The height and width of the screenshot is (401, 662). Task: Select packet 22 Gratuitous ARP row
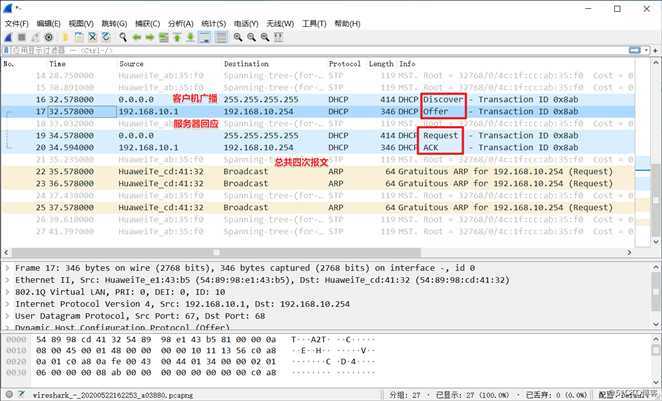pos(317,171)
